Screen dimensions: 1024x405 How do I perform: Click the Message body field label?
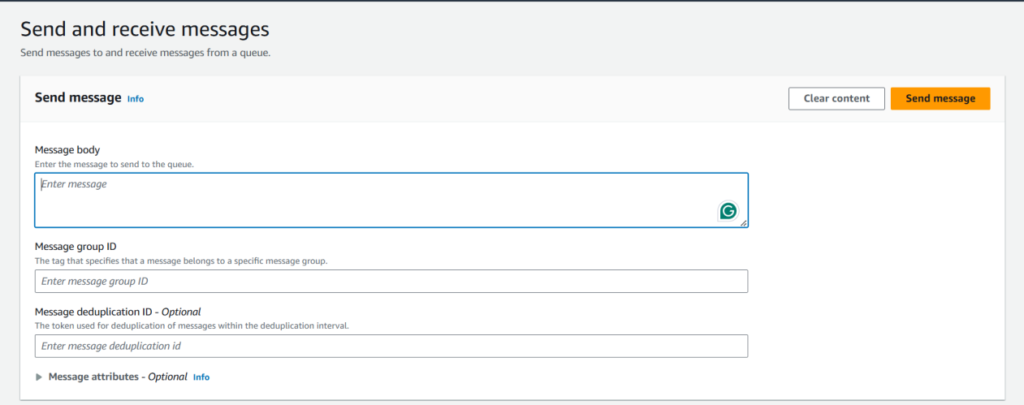67,150
